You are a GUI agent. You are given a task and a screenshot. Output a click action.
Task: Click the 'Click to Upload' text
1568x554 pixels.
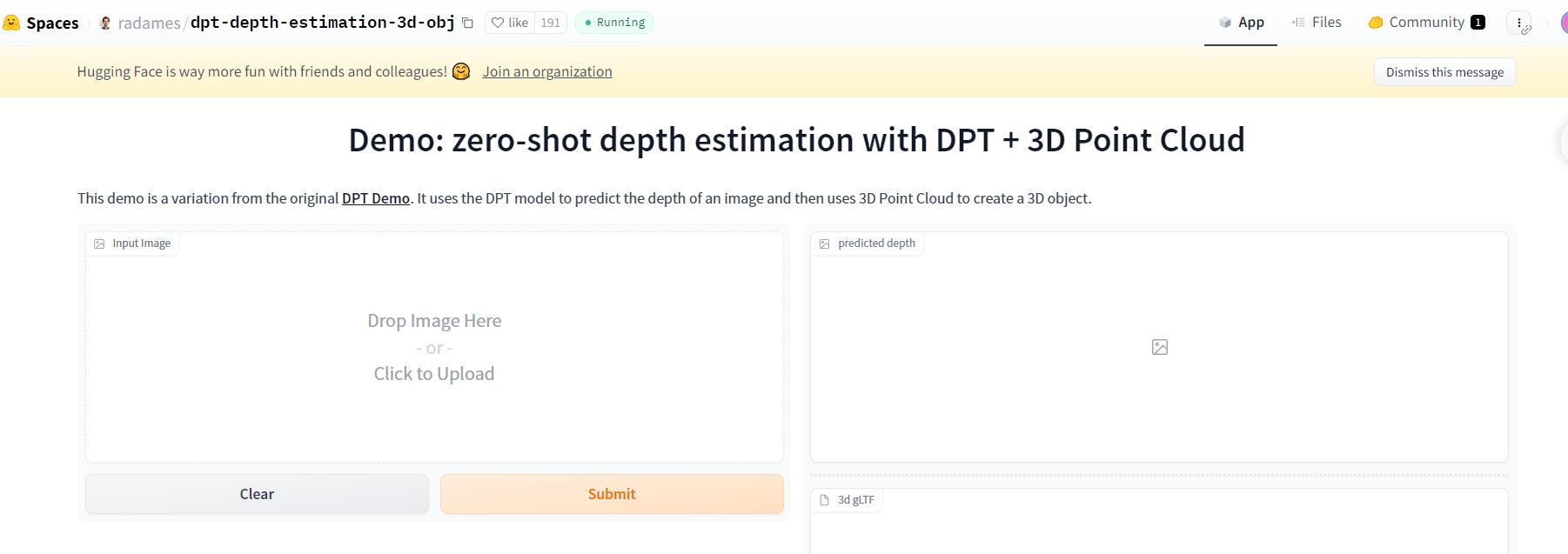tap(434, 374)
